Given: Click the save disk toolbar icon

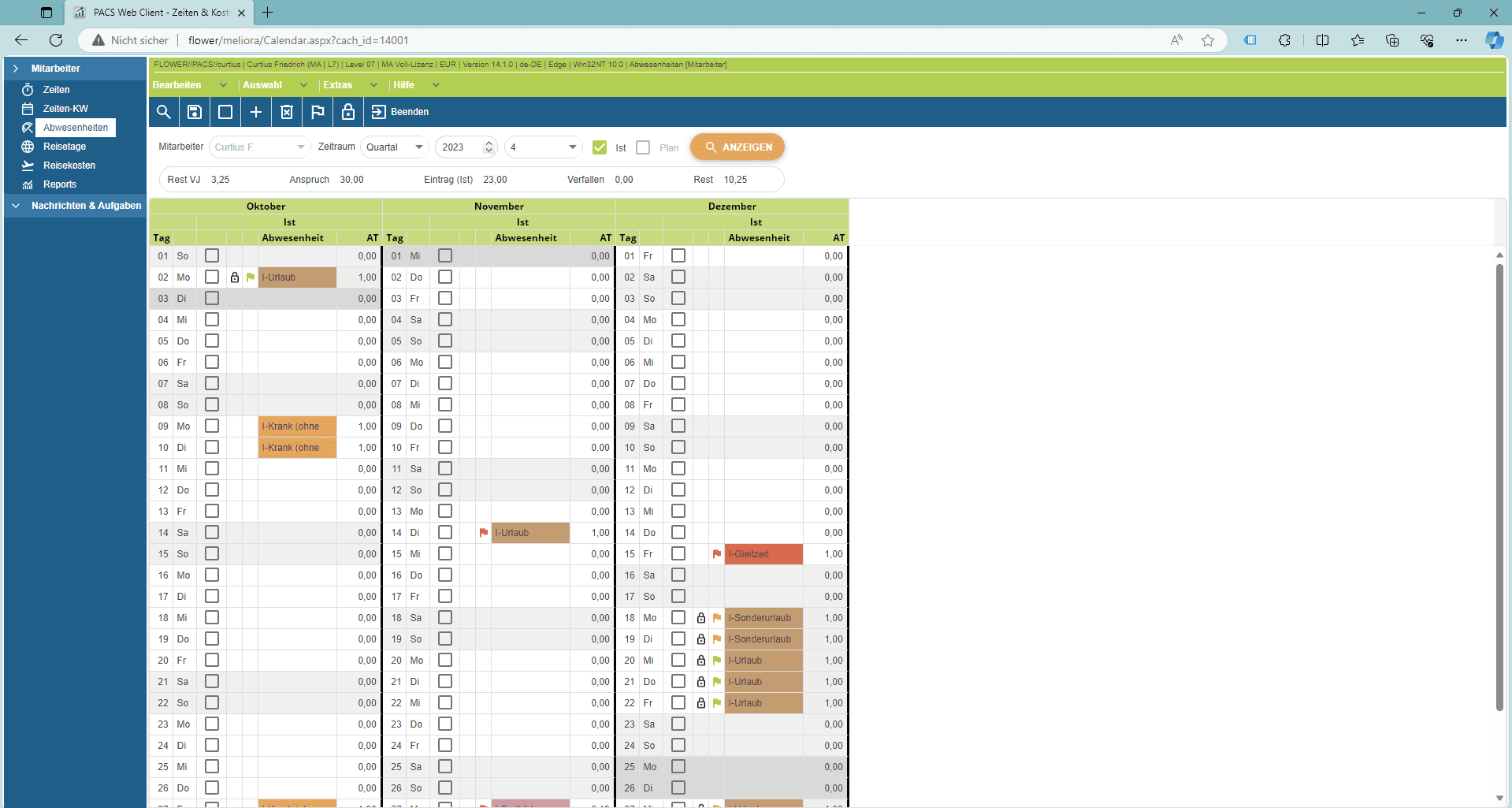Looking at the screenshot, I should point(195,112).
